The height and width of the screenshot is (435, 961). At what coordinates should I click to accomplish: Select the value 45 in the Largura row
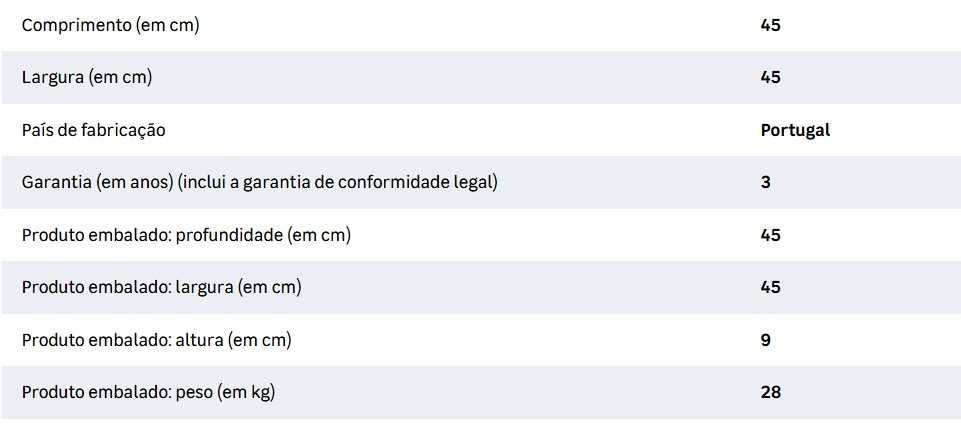click(770, 77)
